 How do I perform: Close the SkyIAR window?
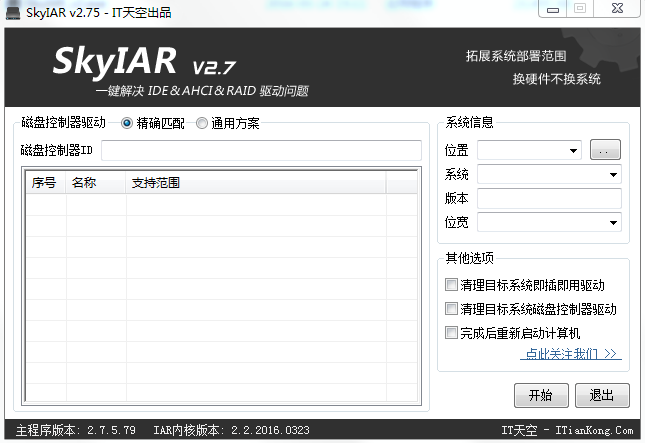pos(617,9)
